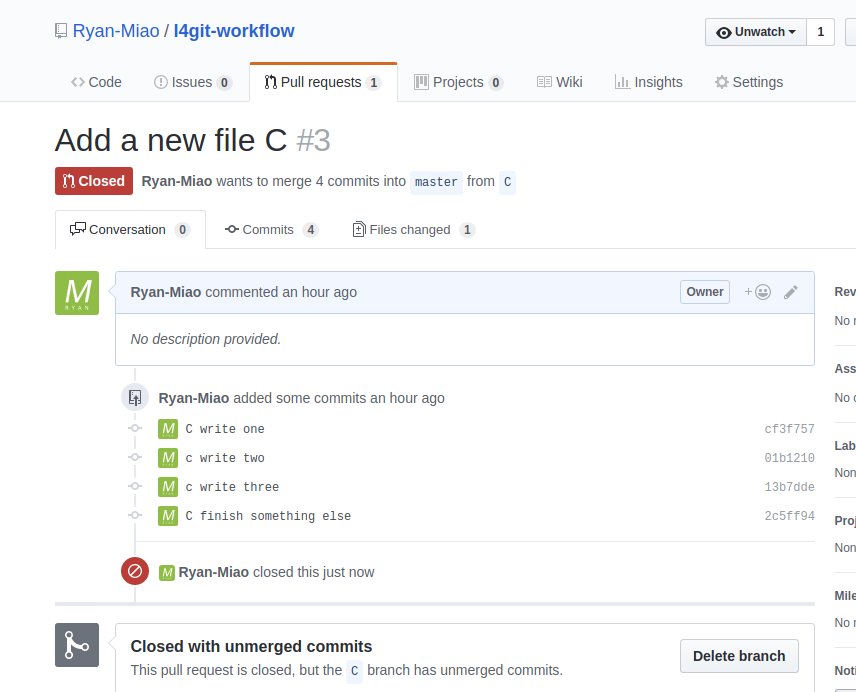Click the avatar next to 'C write one'
The width and height of the screenshot is (856, 692).
tap(168, 429)
